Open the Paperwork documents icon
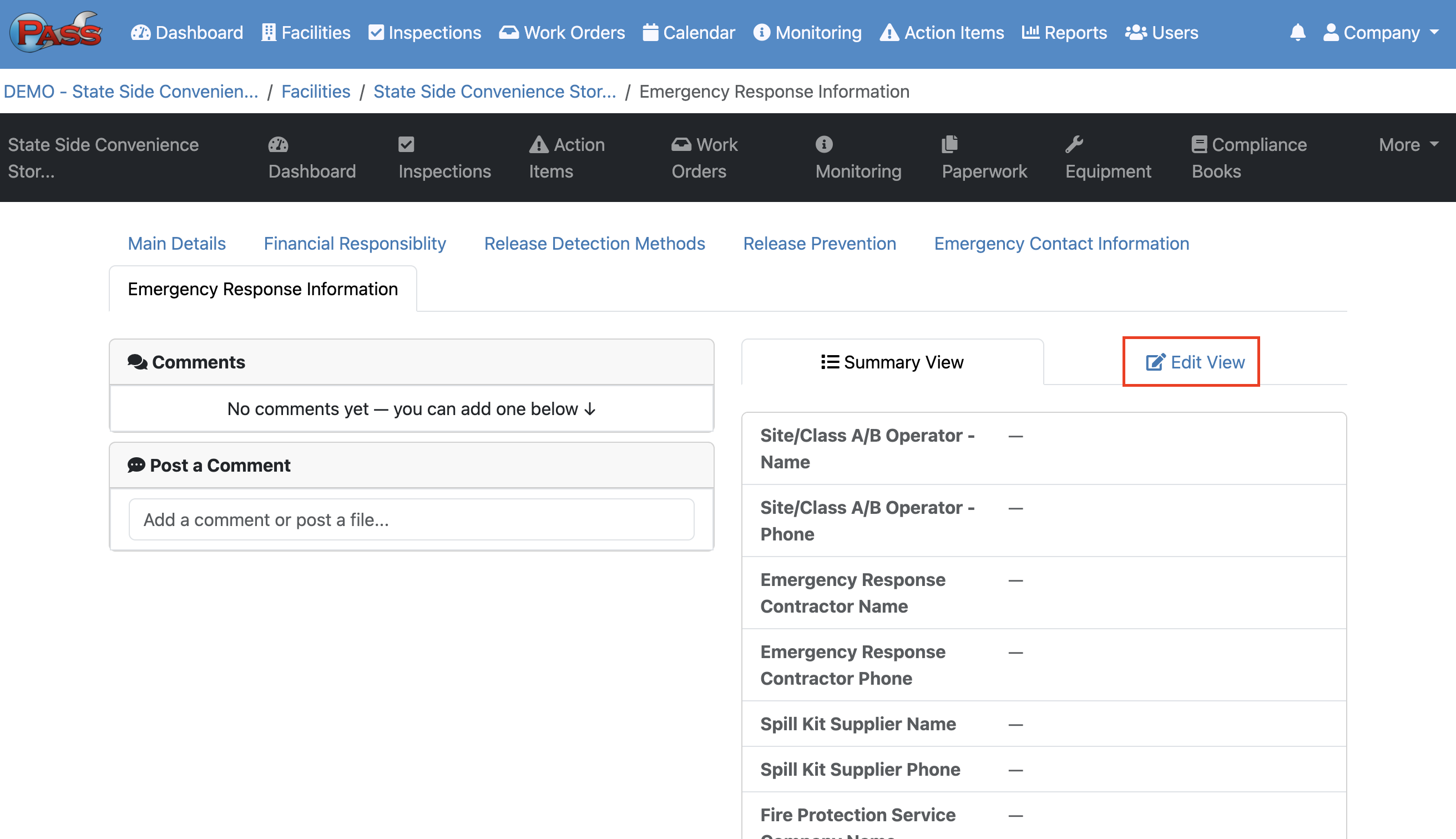 click(x=949, y=144)
